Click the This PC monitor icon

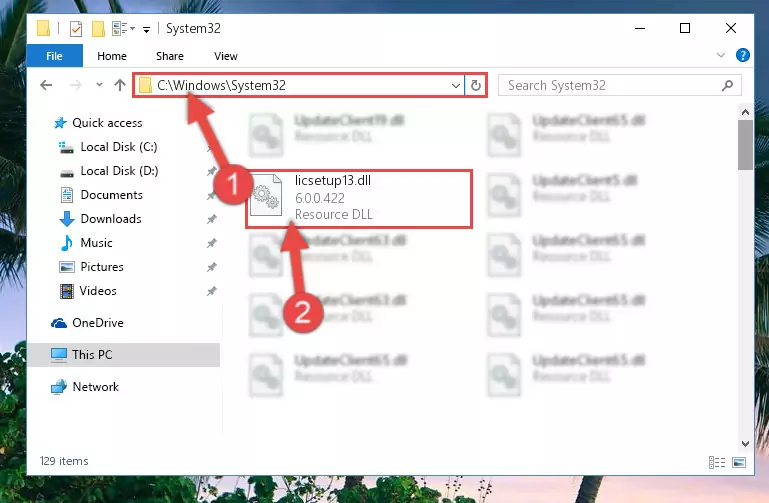coord(59,355)
